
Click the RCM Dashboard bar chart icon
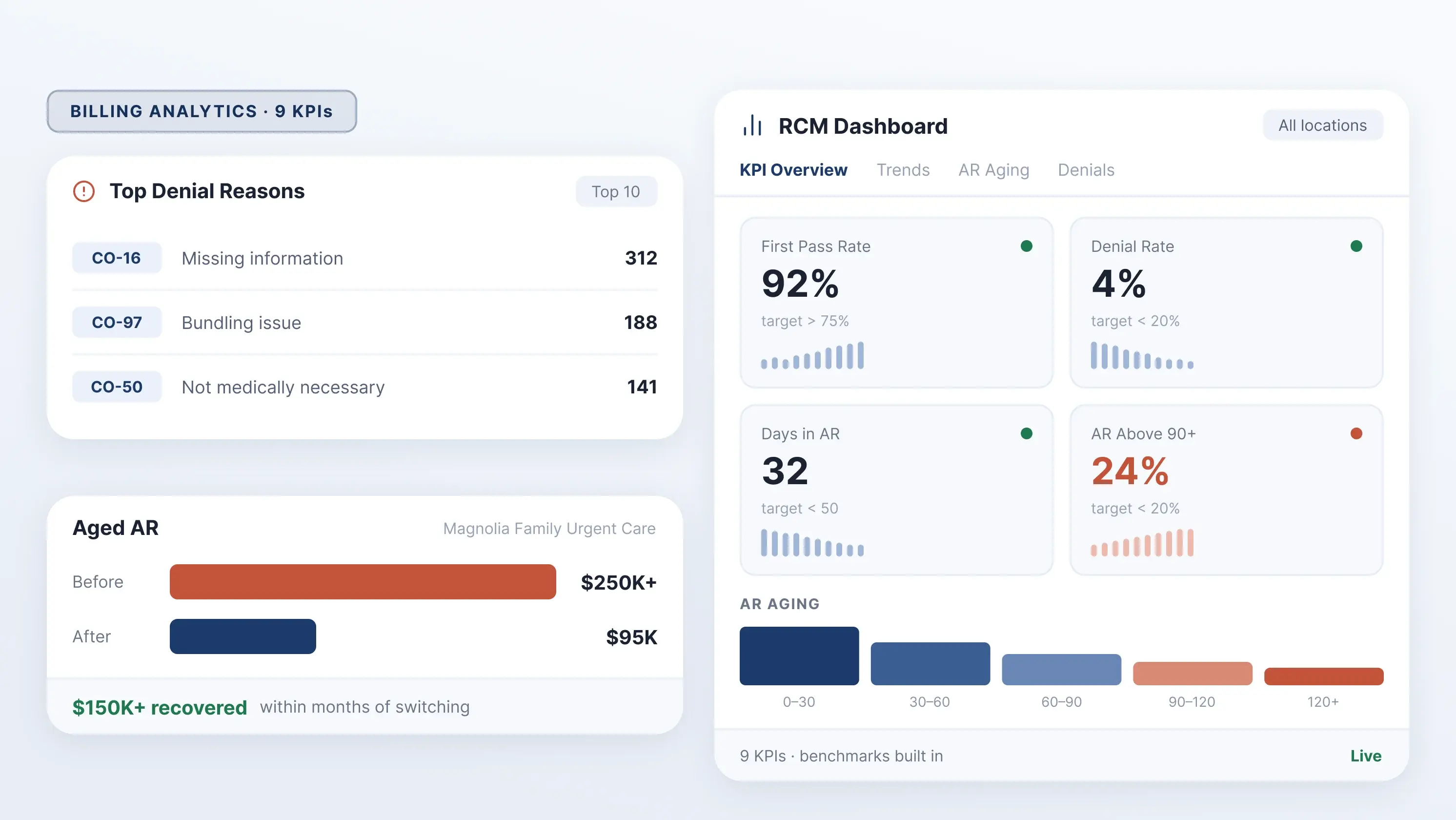752,125
